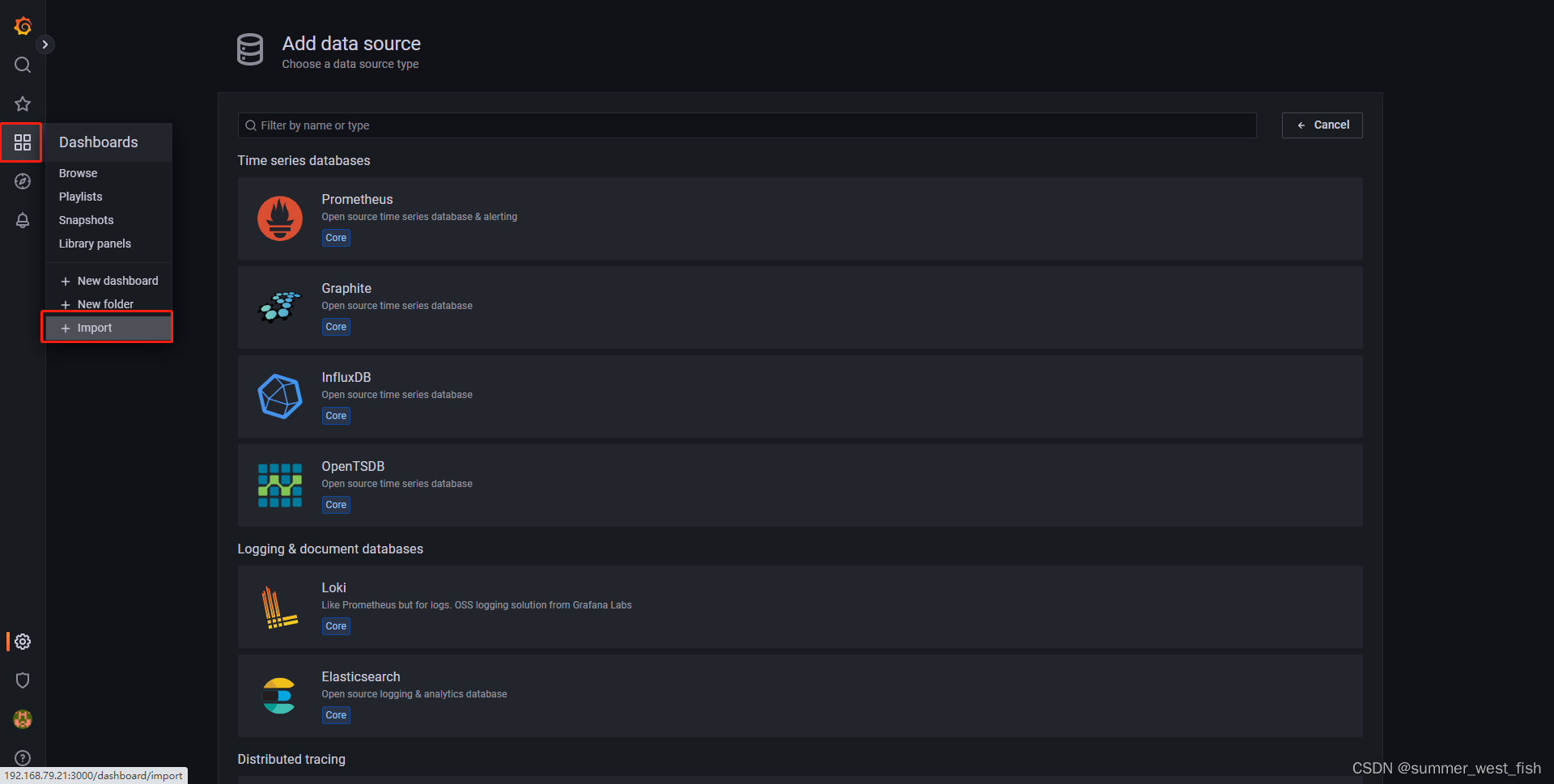Select the Search icon in the sidebar

22,65
